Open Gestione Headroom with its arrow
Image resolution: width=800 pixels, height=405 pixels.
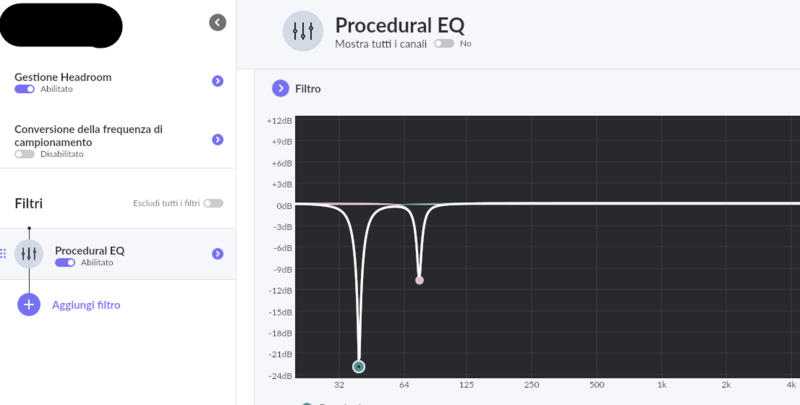pos(217,81)
